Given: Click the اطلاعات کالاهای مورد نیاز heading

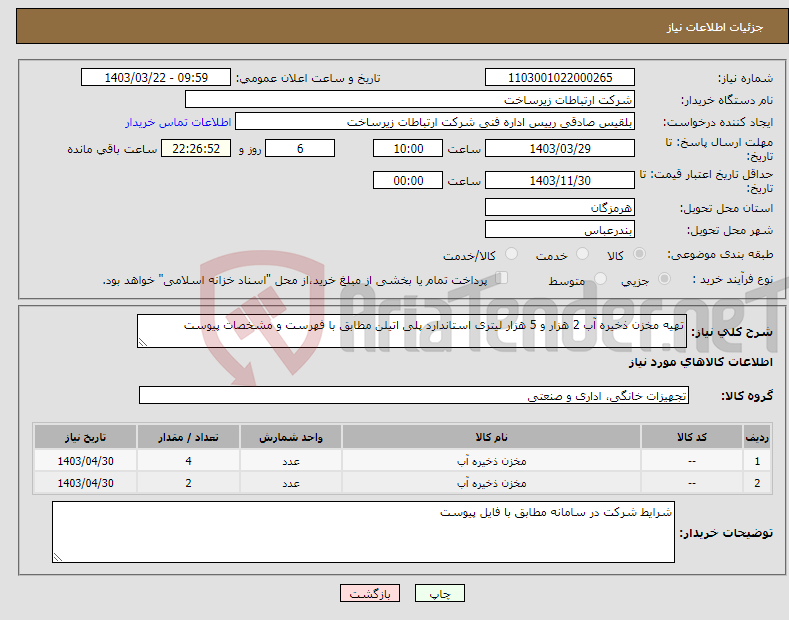Looking at the screenshot, I should (700, 362).
